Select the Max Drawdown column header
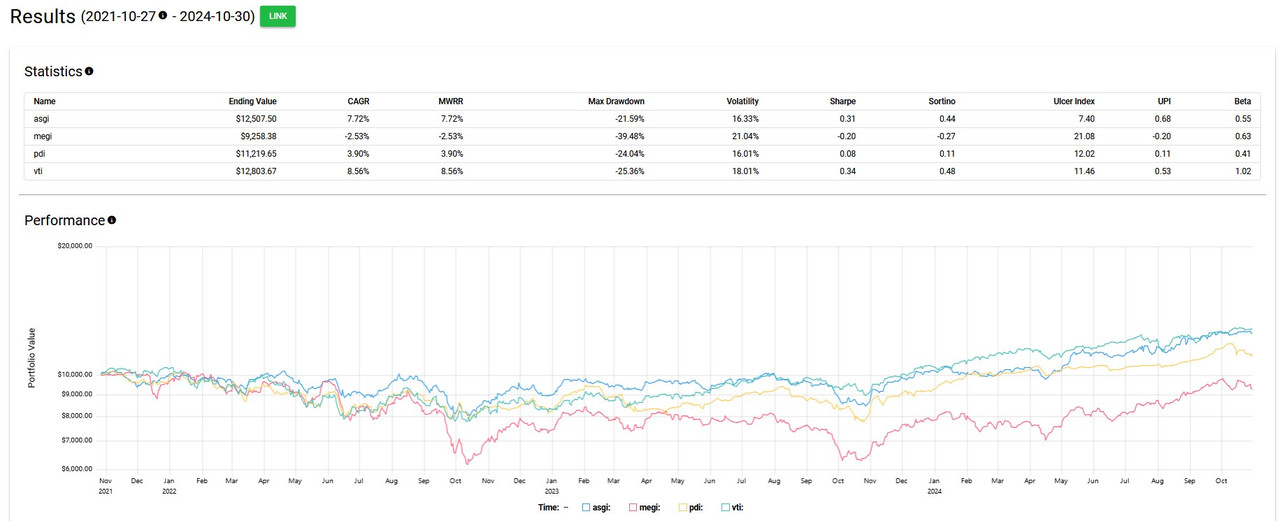Viewport: 1280px width, 521px height. (616, 101)
